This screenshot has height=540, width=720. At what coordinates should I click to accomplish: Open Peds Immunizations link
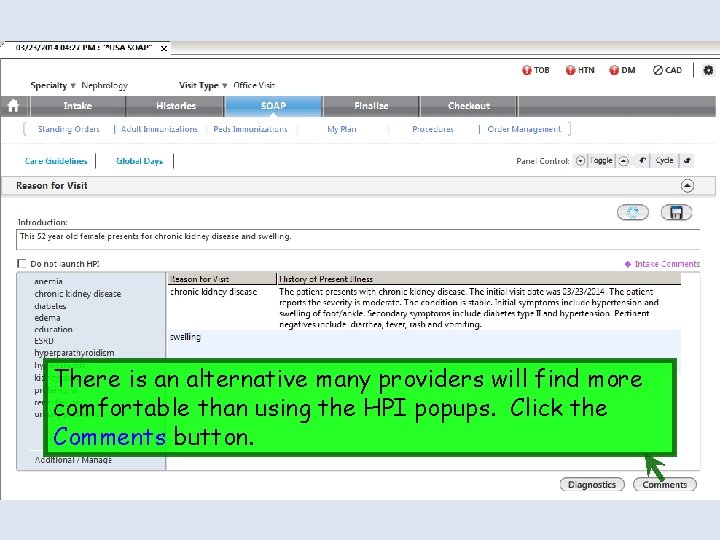pyautogui.click(x=250, y=129)
